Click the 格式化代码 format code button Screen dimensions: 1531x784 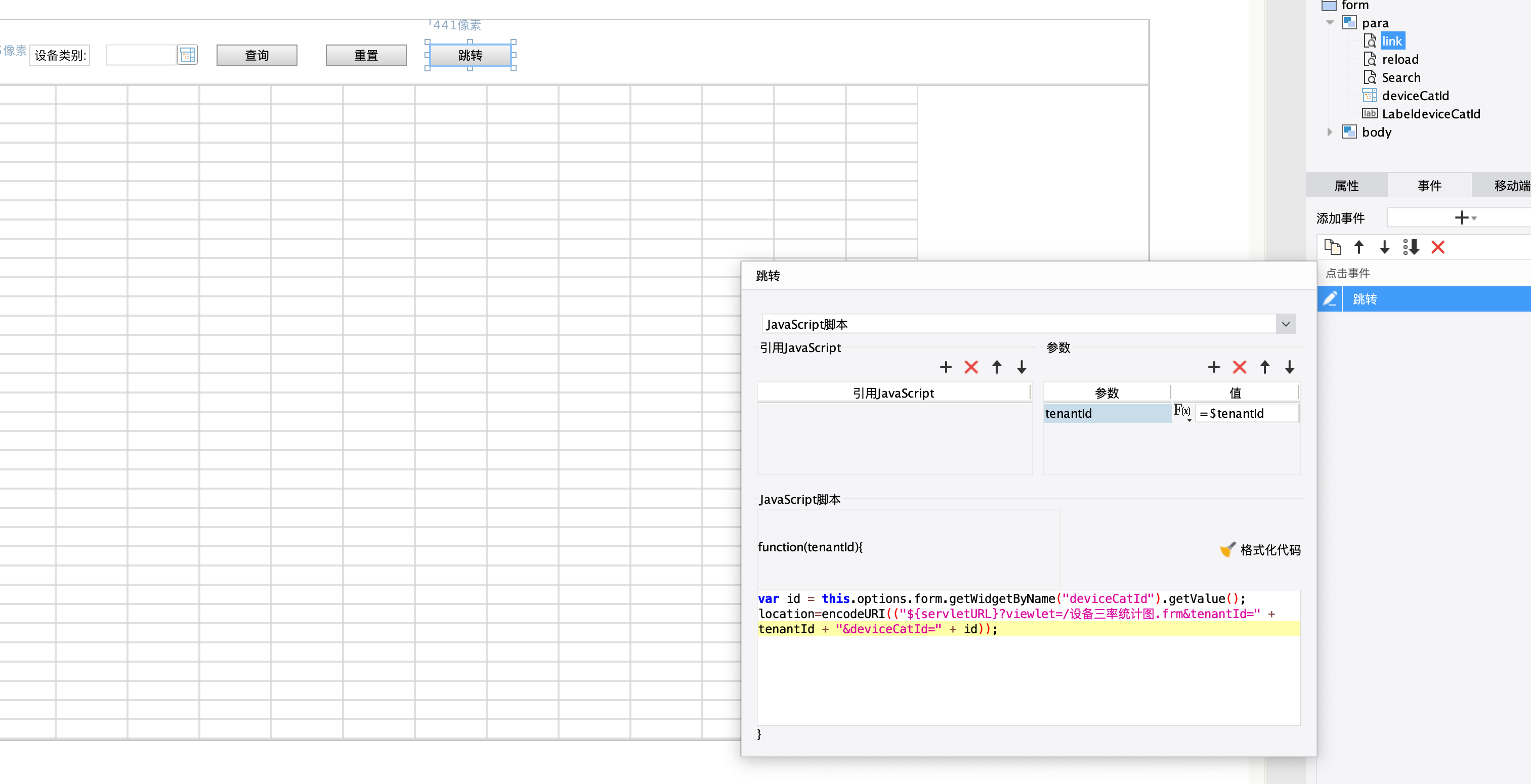coord(1260,550)
